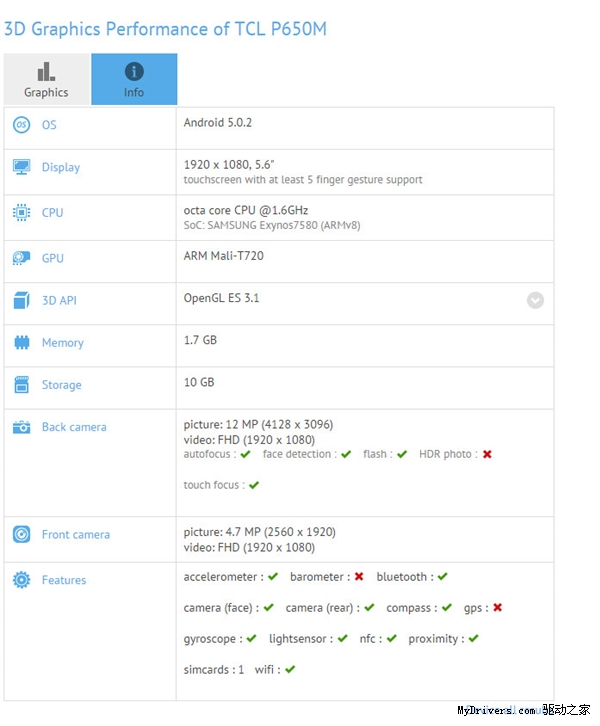Click the HDR photo red cross mark
600x726 pixels.
pos(487,454)
